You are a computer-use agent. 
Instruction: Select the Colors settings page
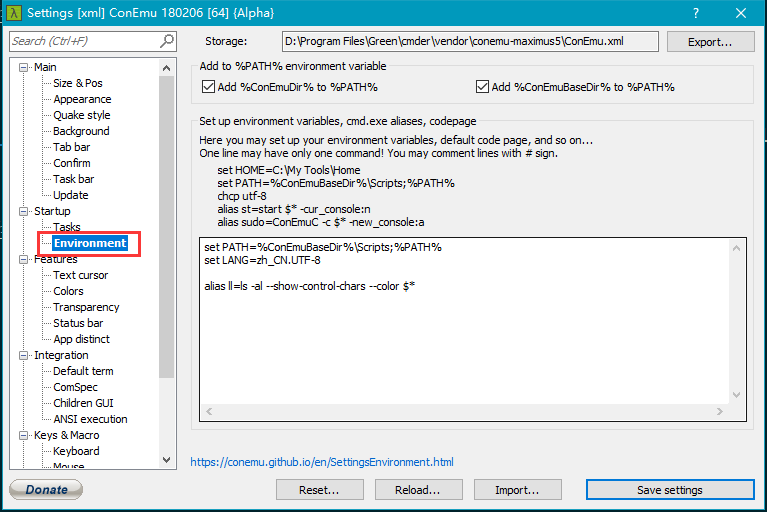click(68, 291)
